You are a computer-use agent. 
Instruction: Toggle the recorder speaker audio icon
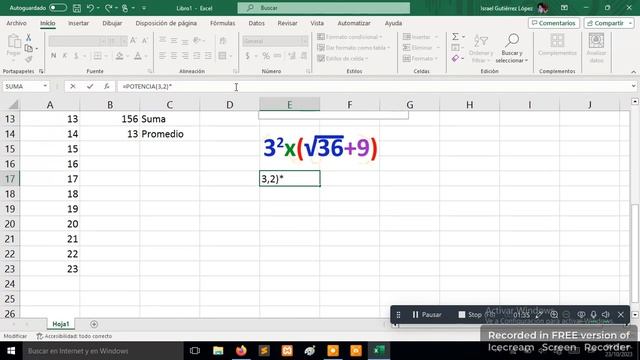pos(606,315)
